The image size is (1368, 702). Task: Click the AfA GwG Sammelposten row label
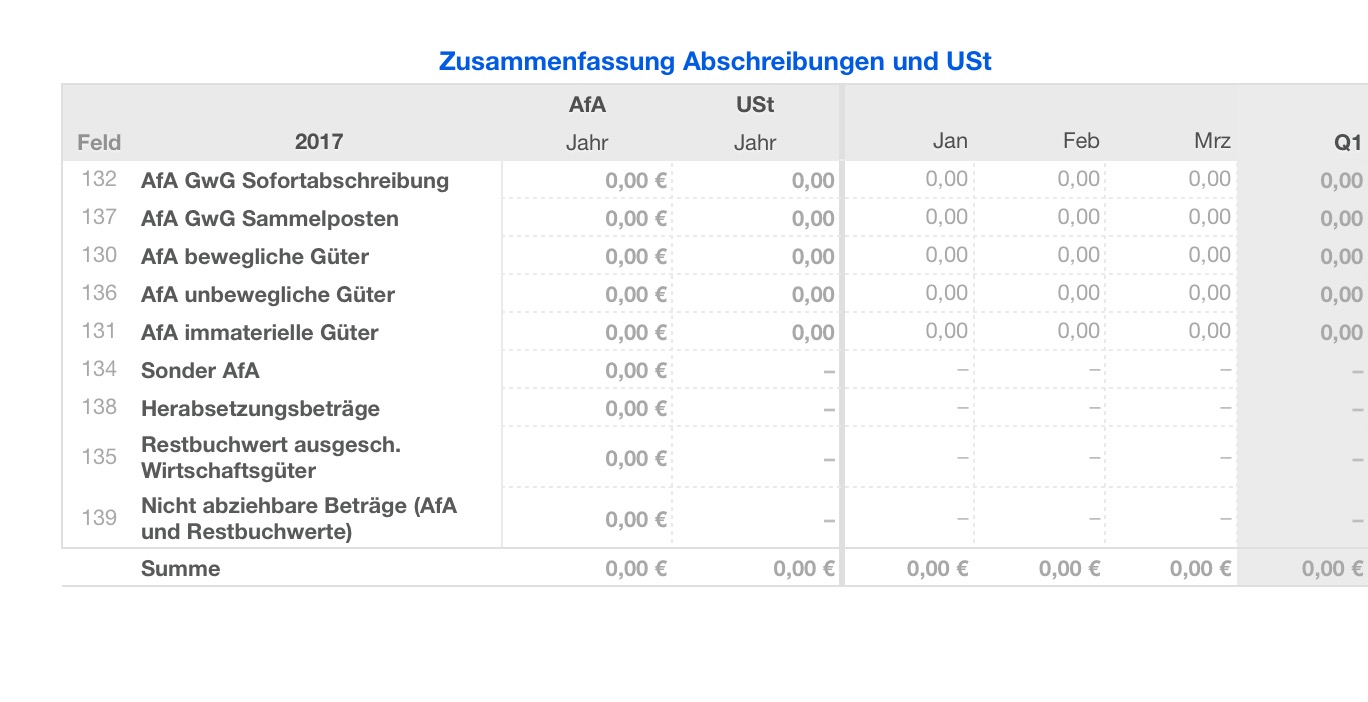tap(270, 219)
